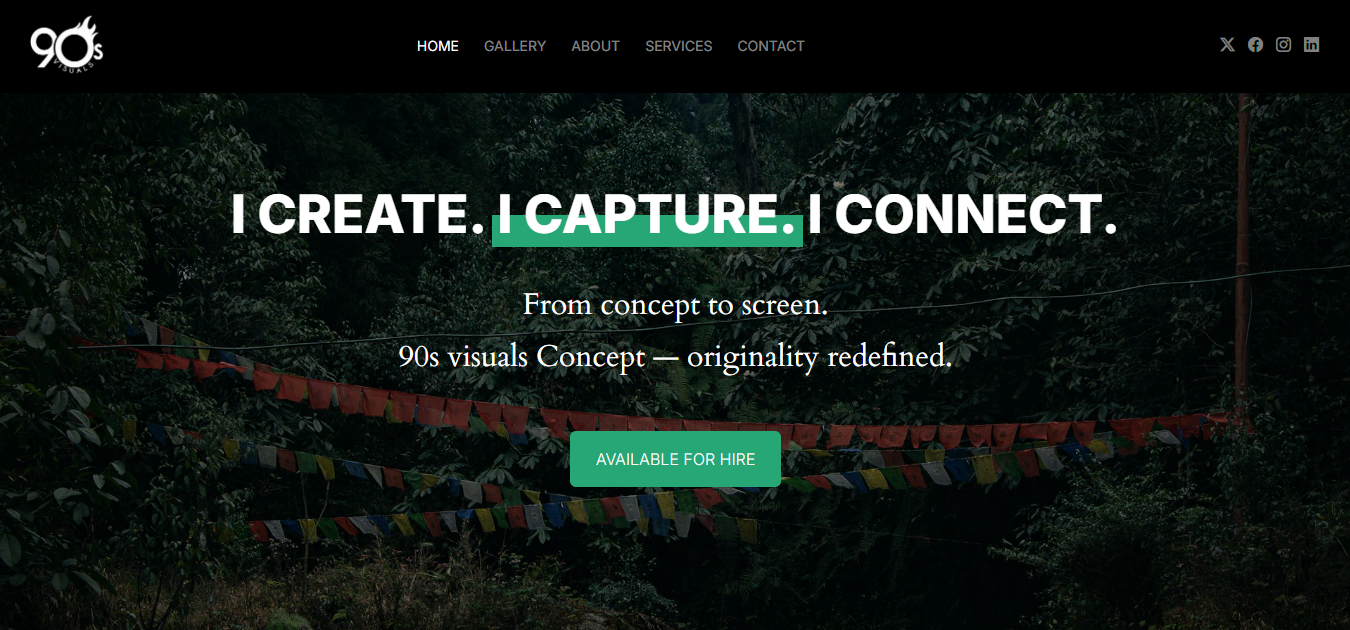1350x630 pixels.
Task: Open the Instagram profile icon
Action: (1283, 45)
